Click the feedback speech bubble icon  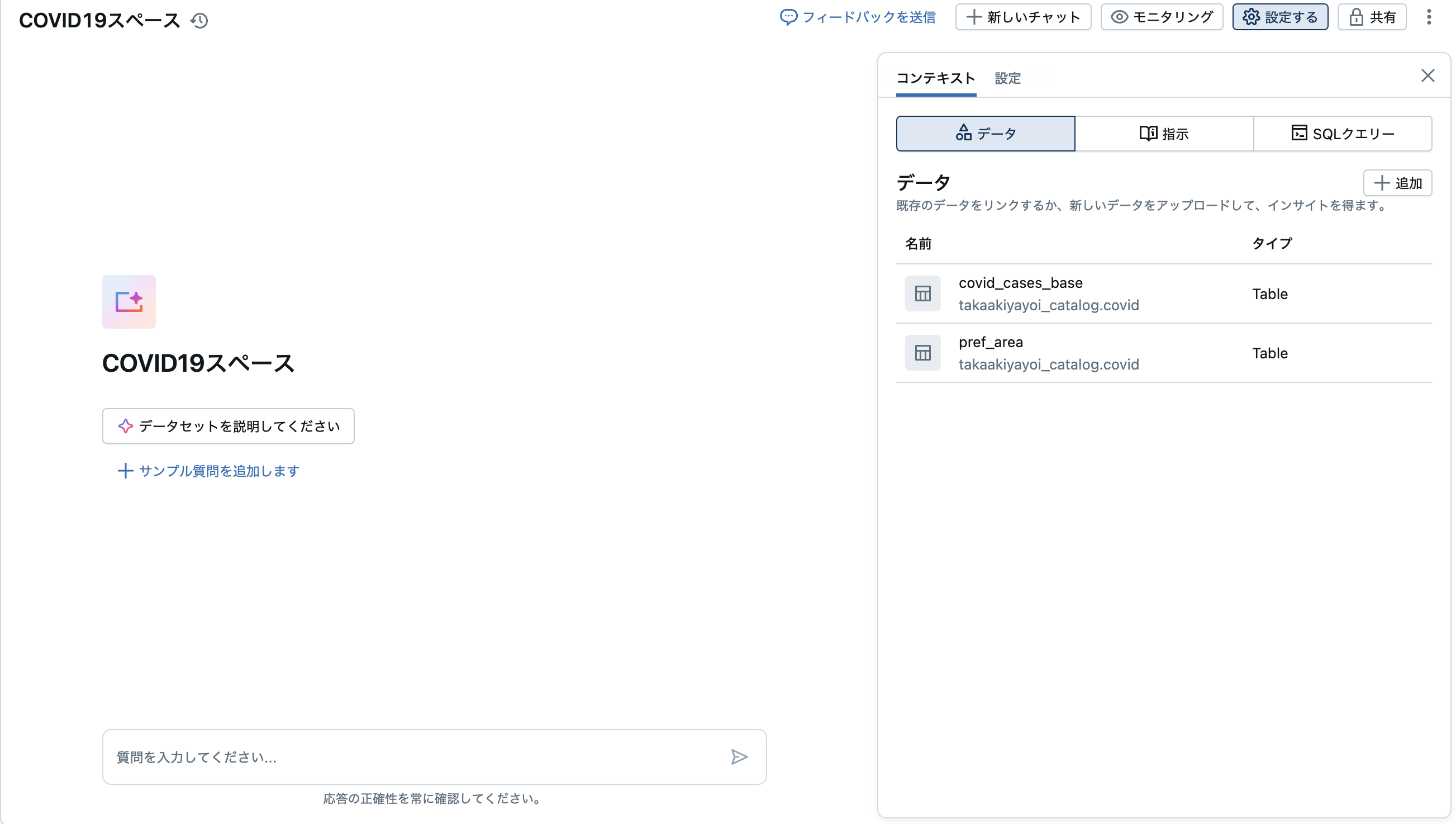[x=789, y=17]
